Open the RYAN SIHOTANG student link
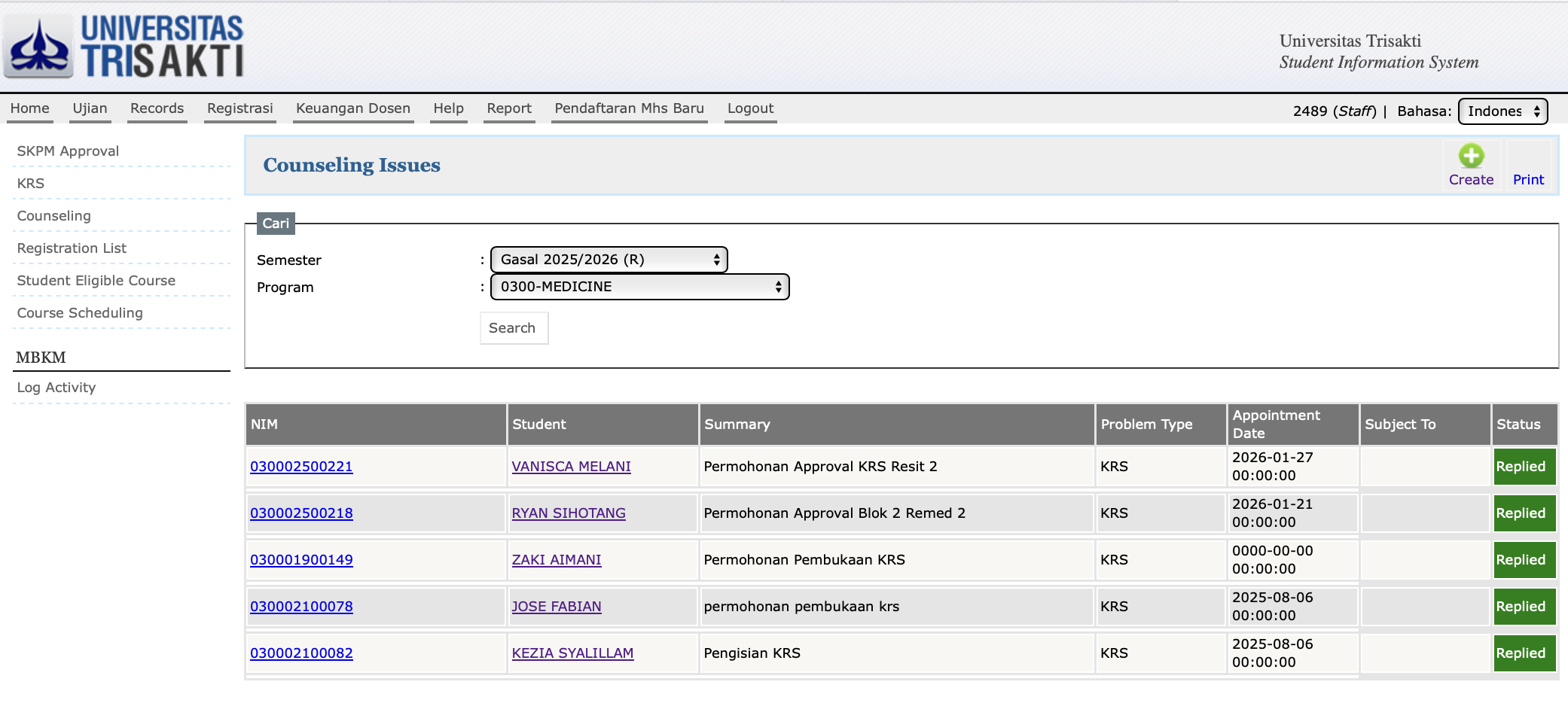Image resolution: width=1568 pixels, height=706 pixels. [569, 513]
